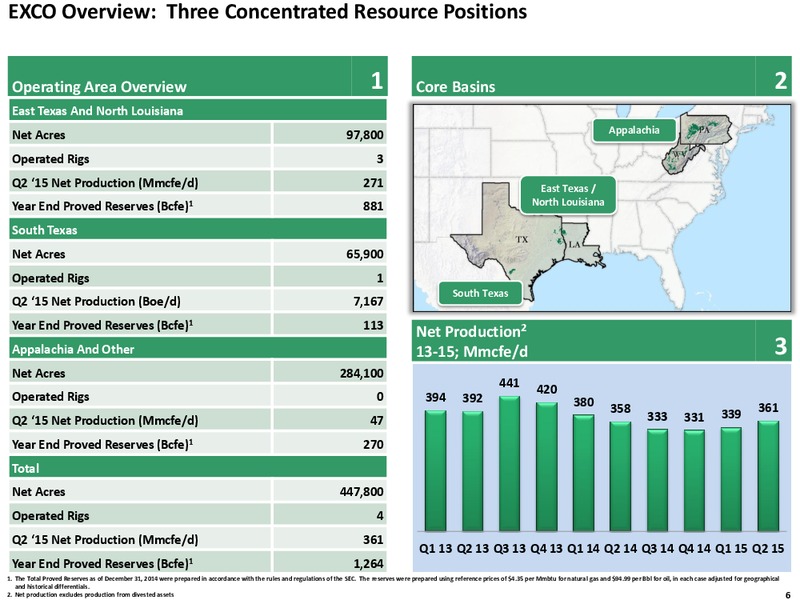This screenshot has height=600, width=800.
Task: Click total operated rigs value 4
Action: coord(380,516)
